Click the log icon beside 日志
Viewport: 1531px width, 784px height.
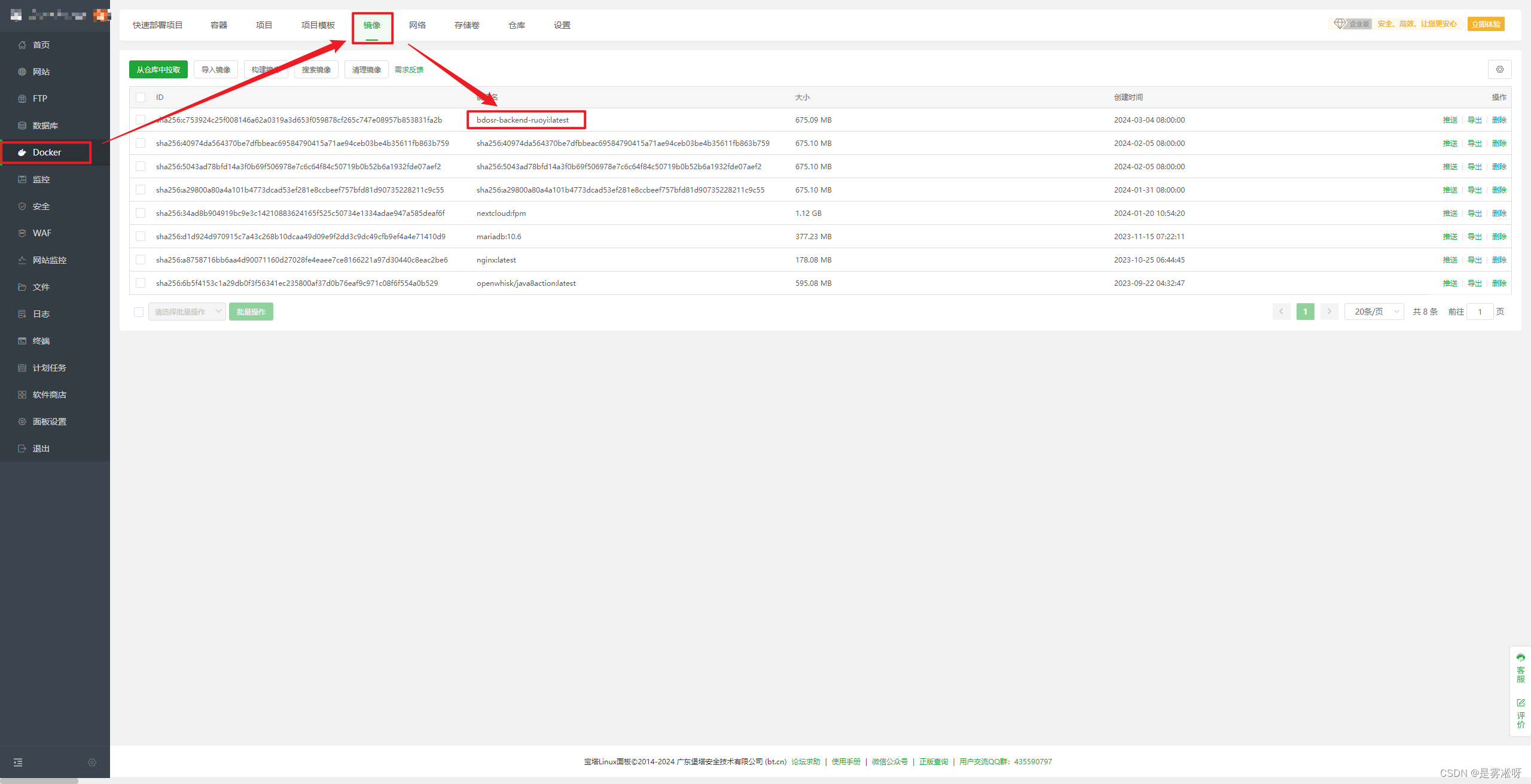tap(22, 314)
